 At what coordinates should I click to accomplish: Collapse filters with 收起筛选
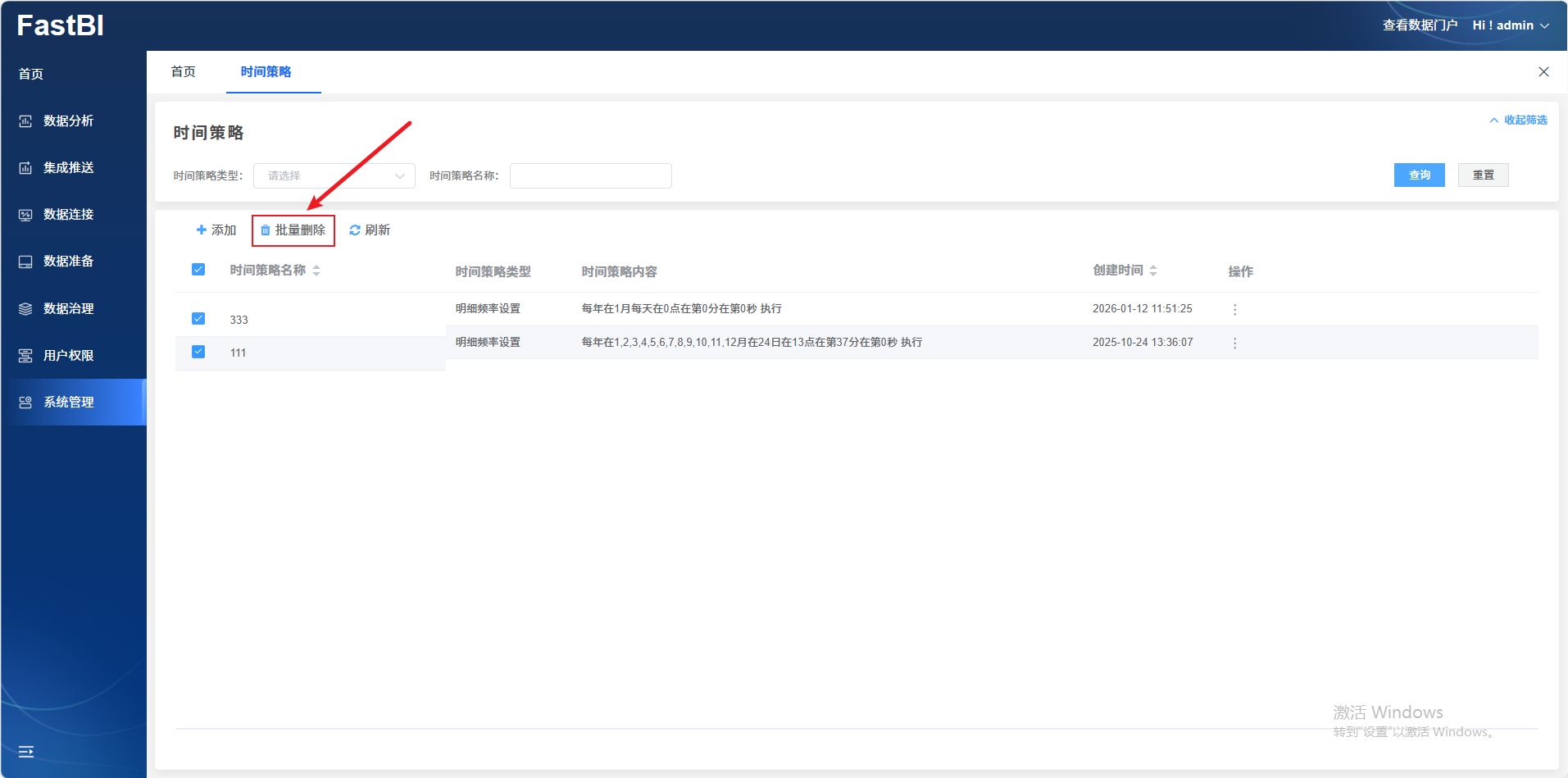coord(1518,121)
